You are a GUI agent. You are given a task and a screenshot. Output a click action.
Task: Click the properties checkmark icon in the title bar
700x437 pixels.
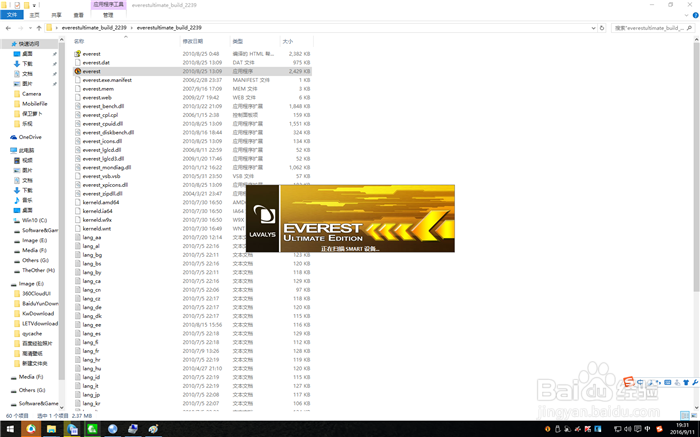pos(17,5)
